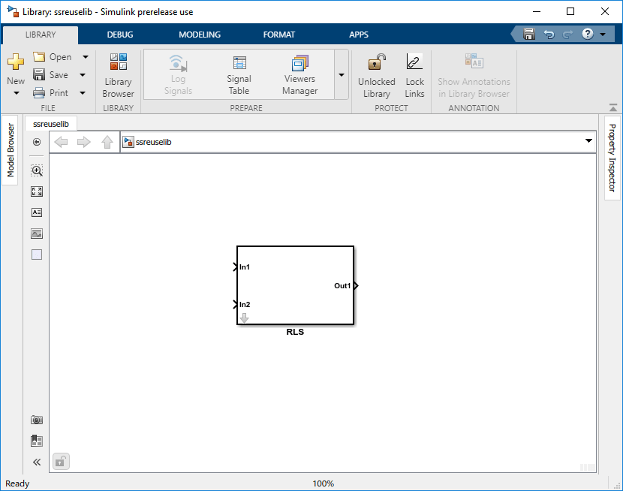The height and width of the screenshot is (491, 623).
Task: Click the screenshot camera palette icon
Action: pyautogui.click(x=37, y=420)
